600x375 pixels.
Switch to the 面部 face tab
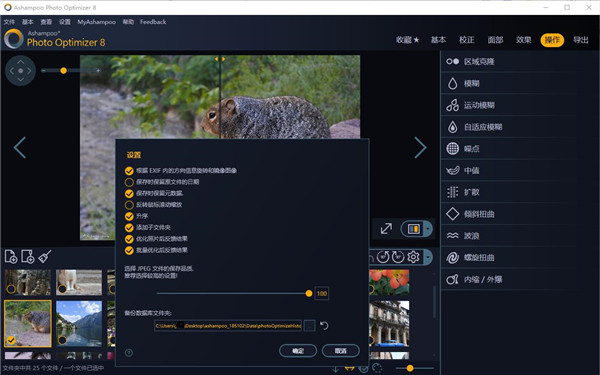(495, 40)
